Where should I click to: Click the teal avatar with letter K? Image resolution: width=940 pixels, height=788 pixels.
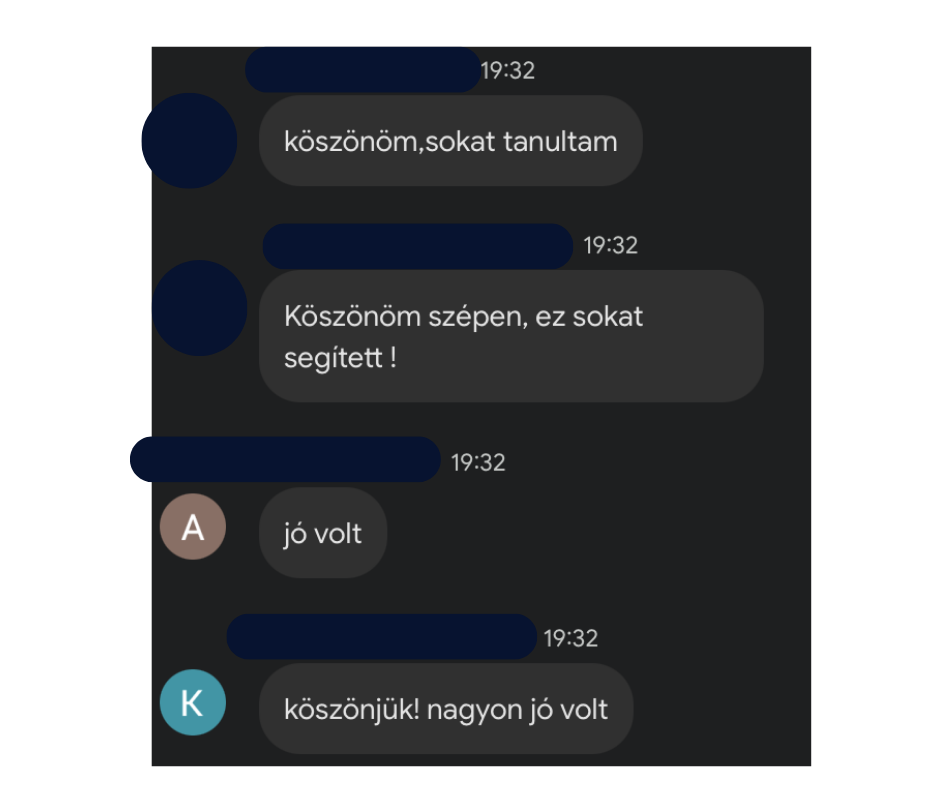coord(192,702)
